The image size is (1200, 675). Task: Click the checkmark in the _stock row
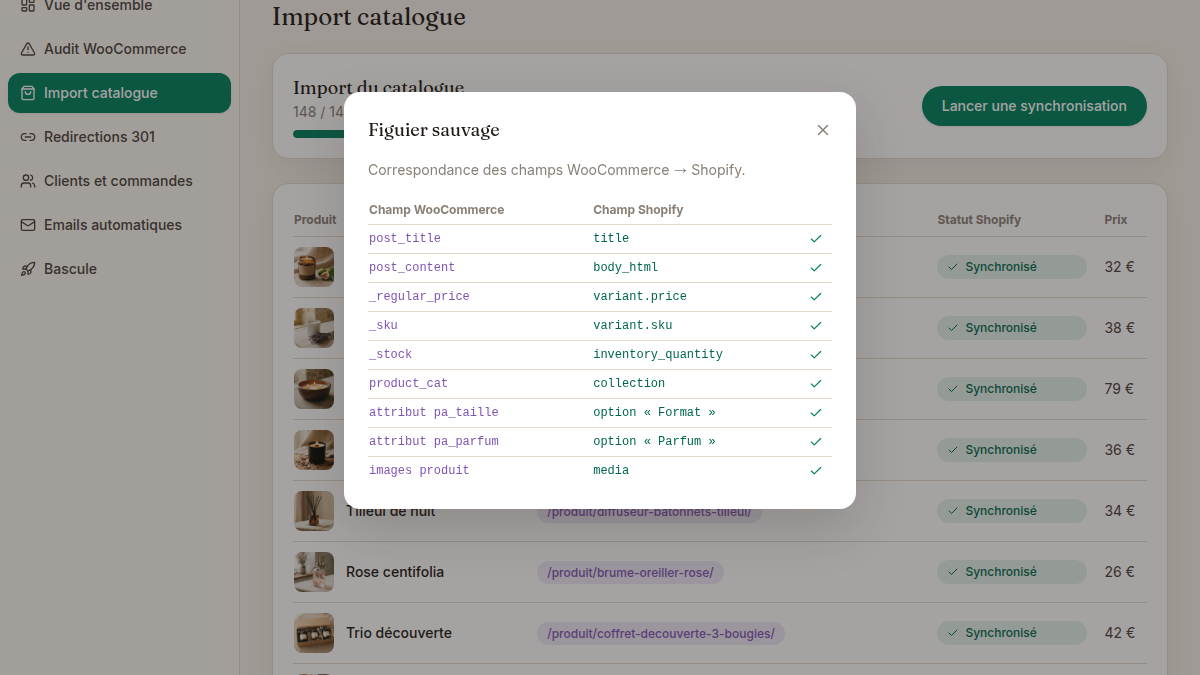(816, 355)
